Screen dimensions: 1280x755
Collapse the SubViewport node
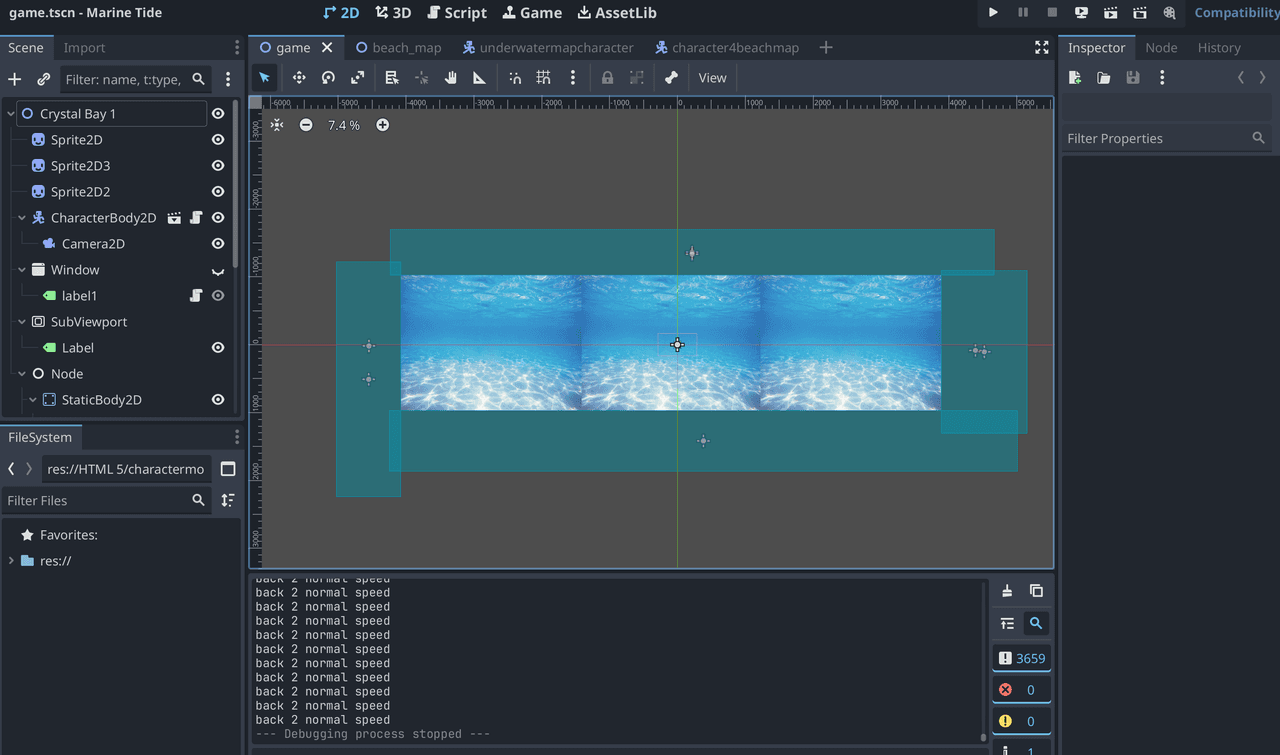tap(23, 322)
